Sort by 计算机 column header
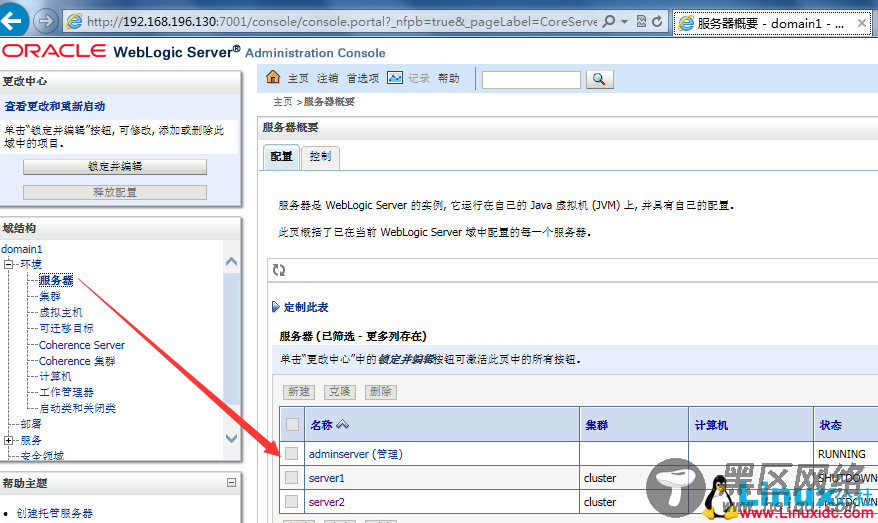 (711, 425)
